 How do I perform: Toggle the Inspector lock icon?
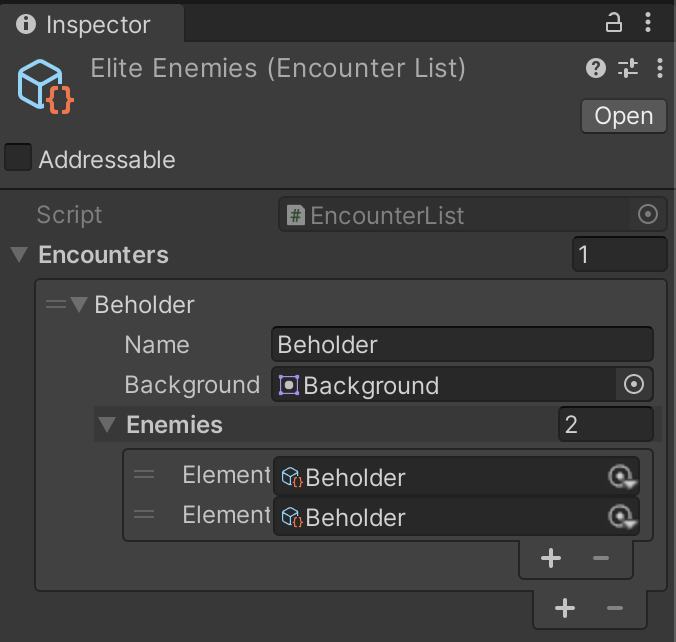[613, 23]
